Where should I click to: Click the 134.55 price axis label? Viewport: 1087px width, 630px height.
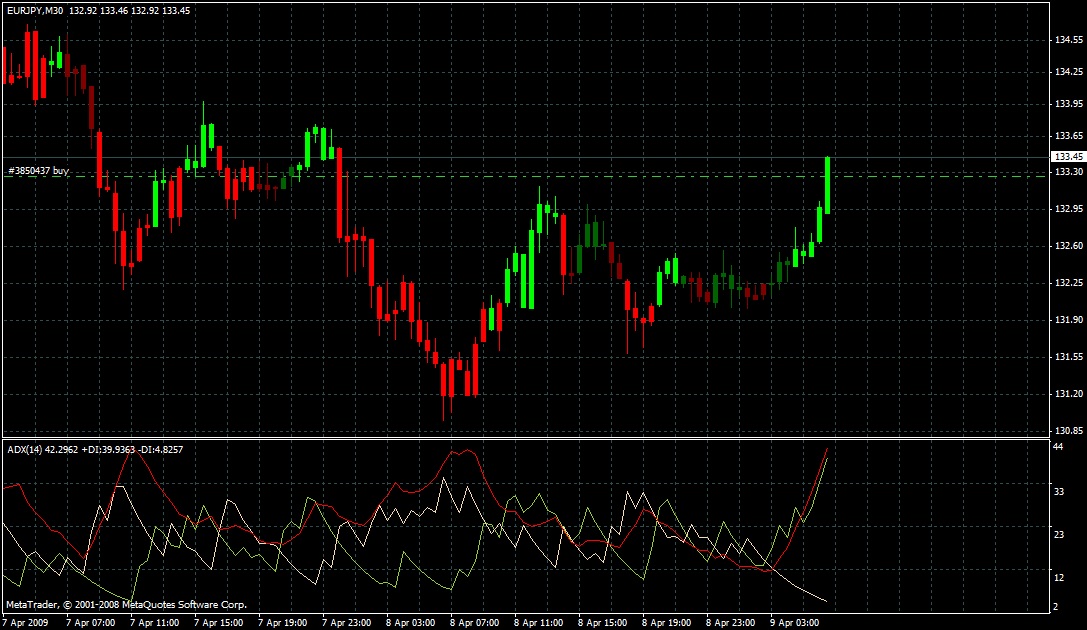1068,41
